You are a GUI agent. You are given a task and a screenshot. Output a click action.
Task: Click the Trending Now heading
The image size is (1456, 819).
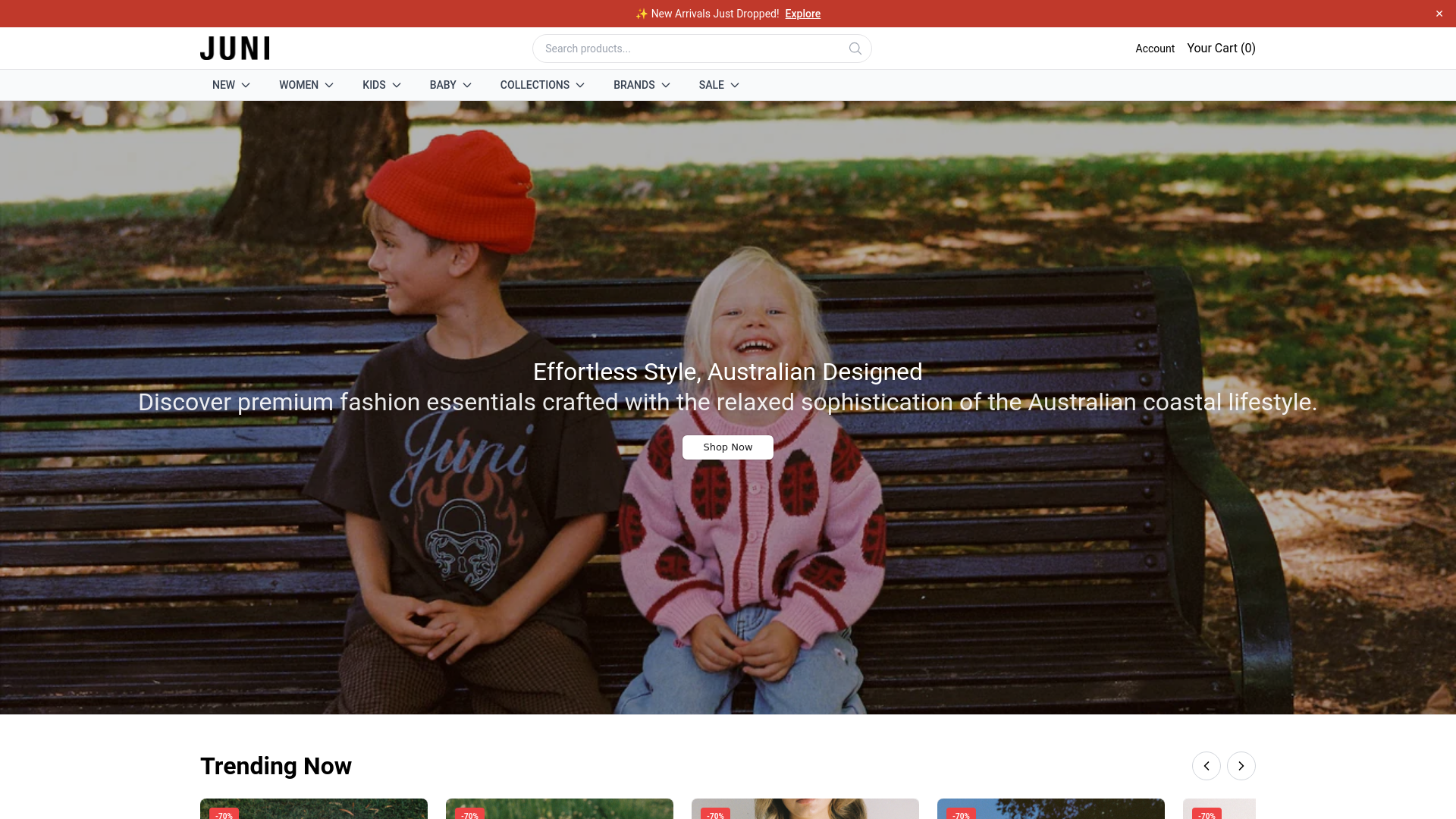tap(276, 766)
